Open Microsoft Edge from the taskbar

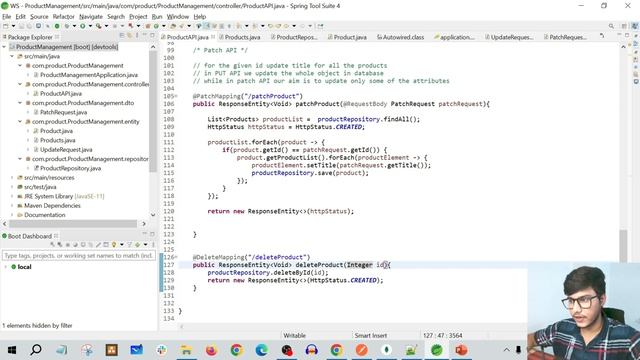[x=261, y=350]
